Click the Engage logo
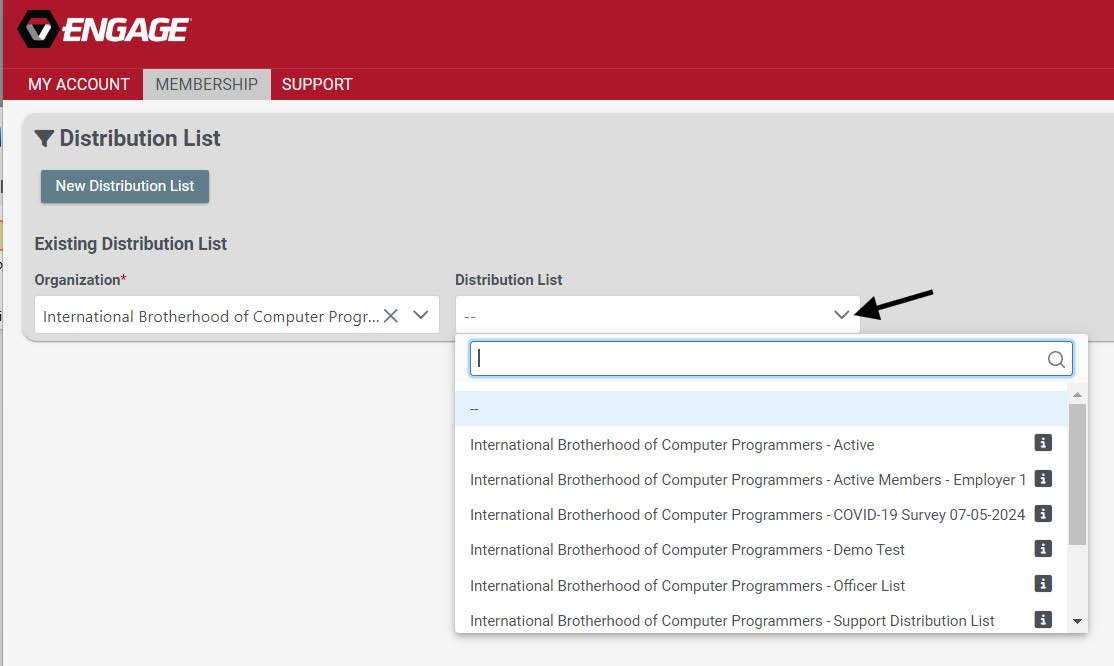 [x=104, y=29]
